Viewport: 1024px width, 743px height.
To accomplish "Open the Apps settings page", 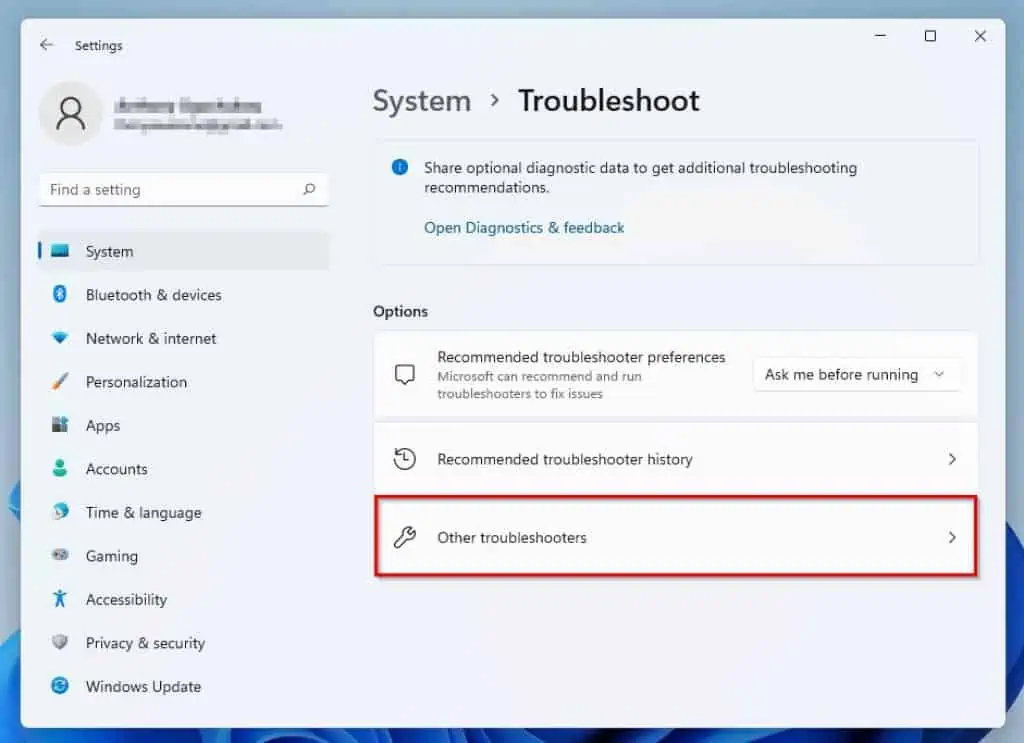I will click(184, 425).
